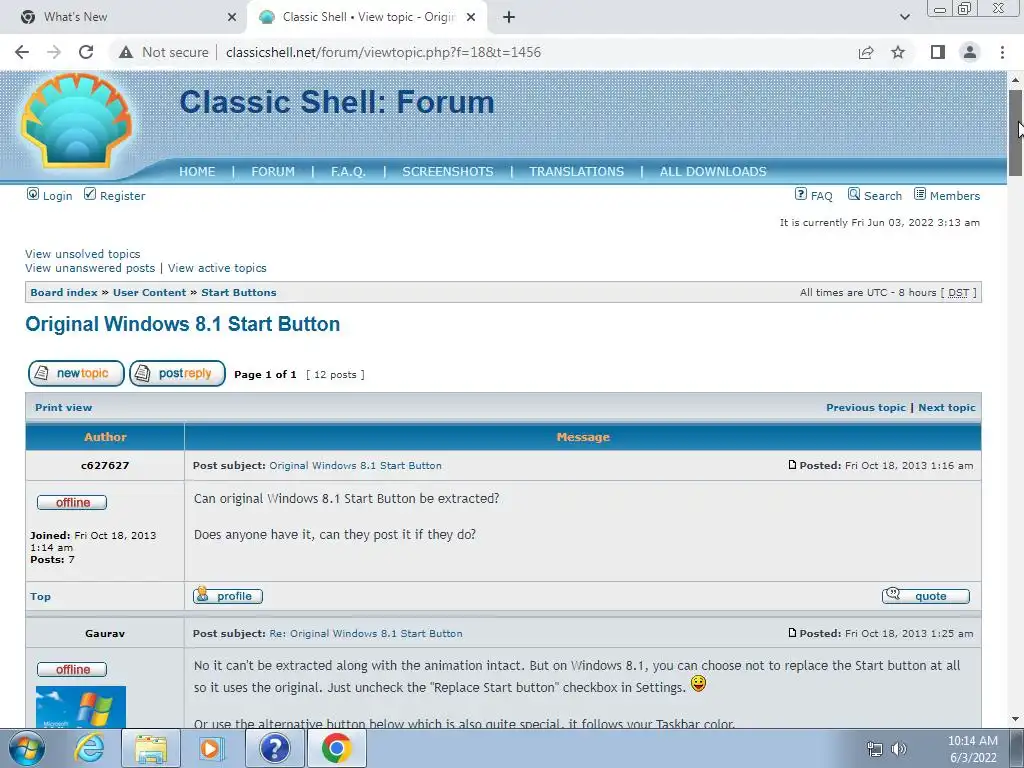
Task: Open Gaurav's Re: post subject link
Action: coord(366,633)
